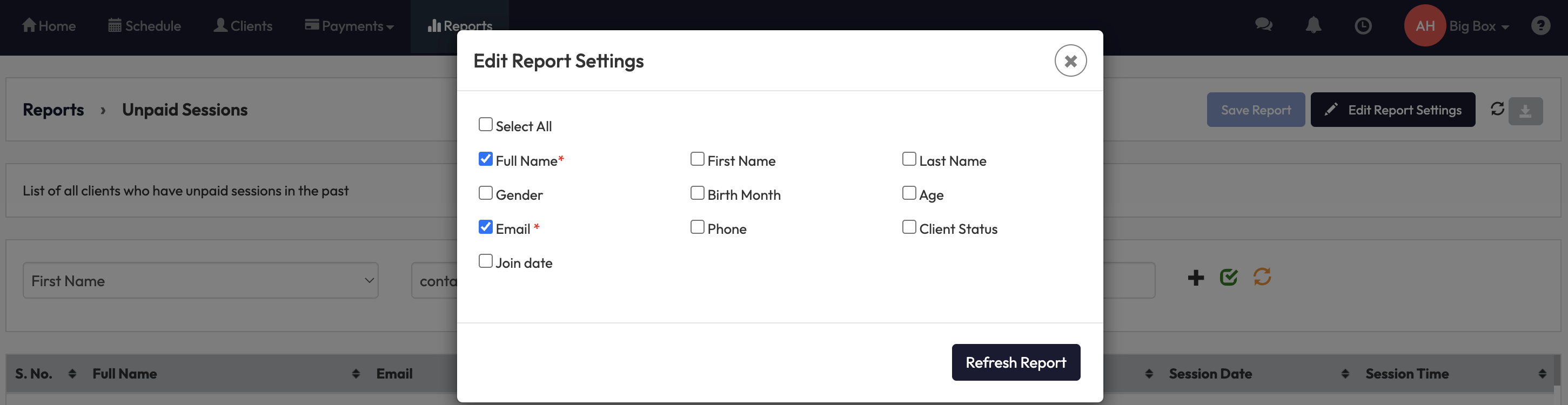Open the First Name filter dropdown
Viewport: 1568px width, 405px height.
[200, 280]
